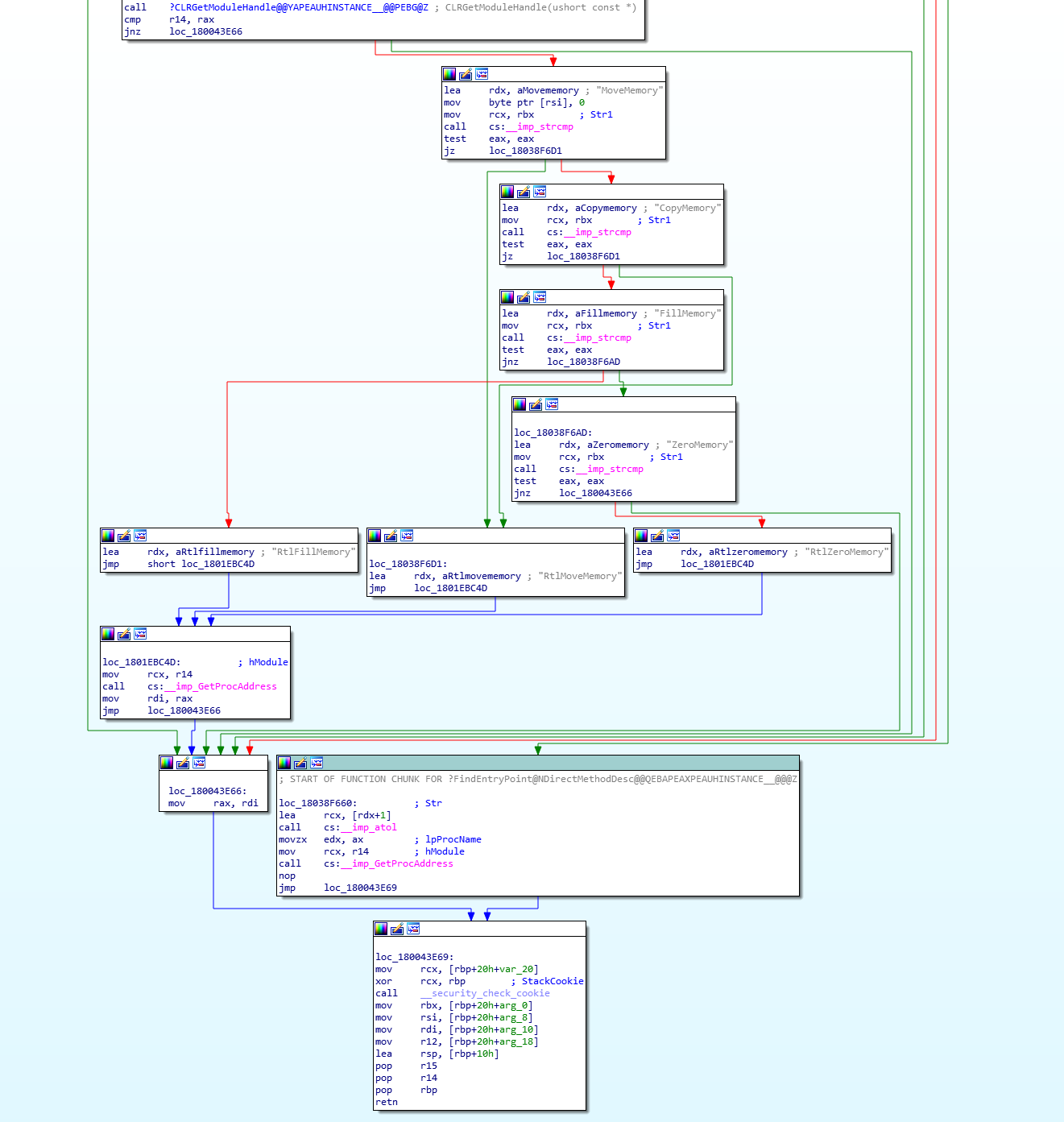Click pencil edit icon on loc_18038F660 block
Screen dimensions: 1064x1122
(x=300, y=763)
